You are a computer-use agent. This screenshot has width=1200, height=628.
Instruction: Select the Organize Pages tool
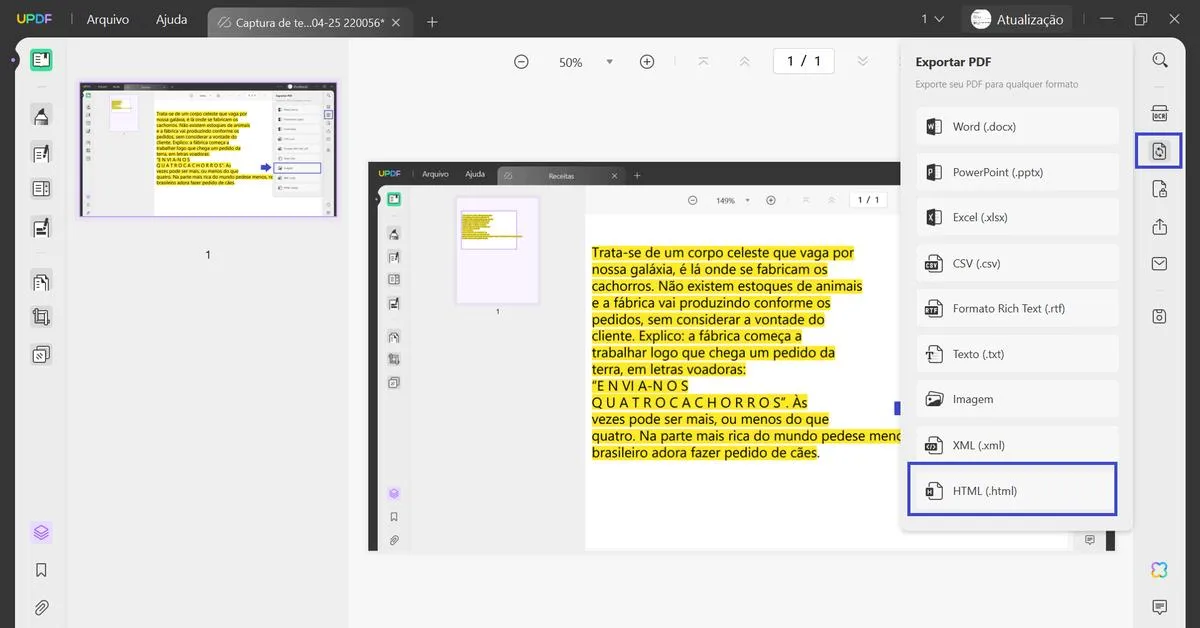[x=41, y=281]
